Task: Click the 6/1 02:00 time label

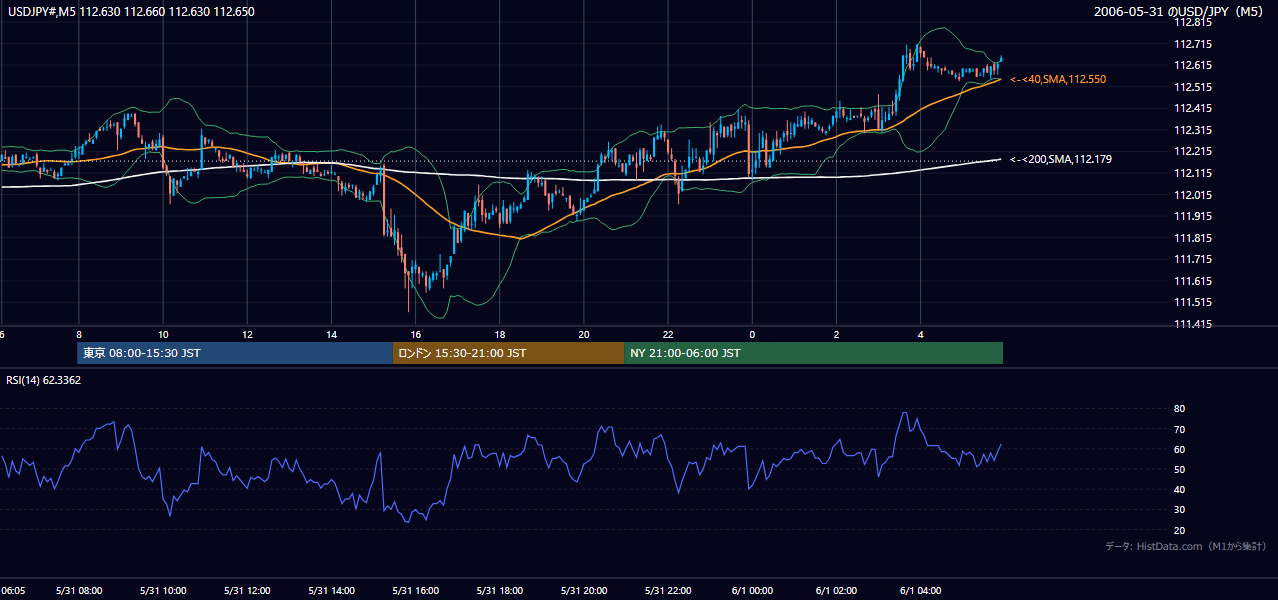Action: coord(837,591)
